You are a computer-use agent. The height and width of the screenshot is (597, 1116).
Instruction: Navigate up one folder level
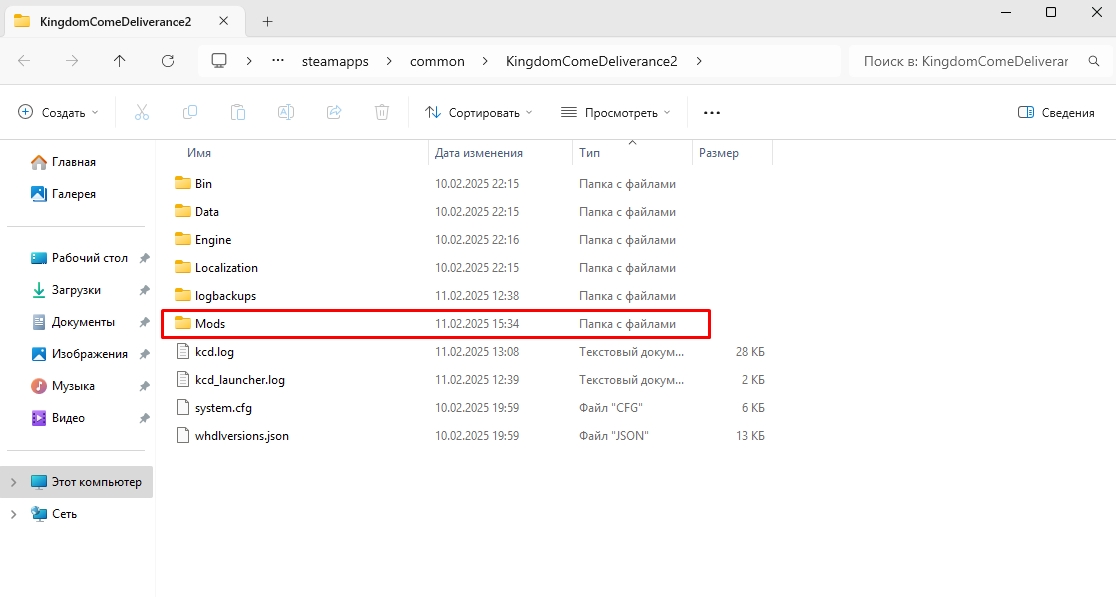[x=120, y=61]
